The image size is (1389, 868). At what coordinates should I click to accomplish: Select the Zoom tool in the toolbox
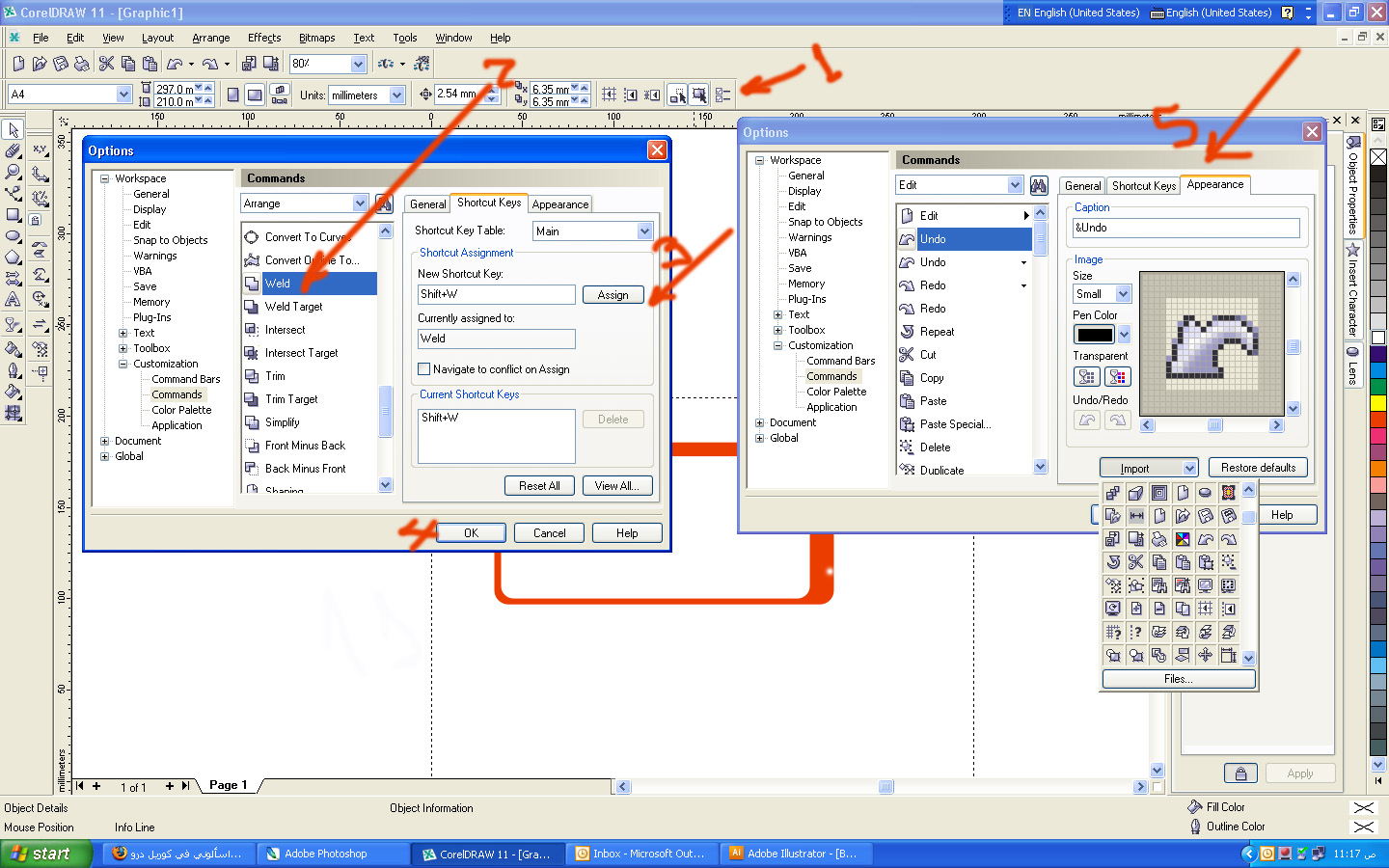coord(14,172)
